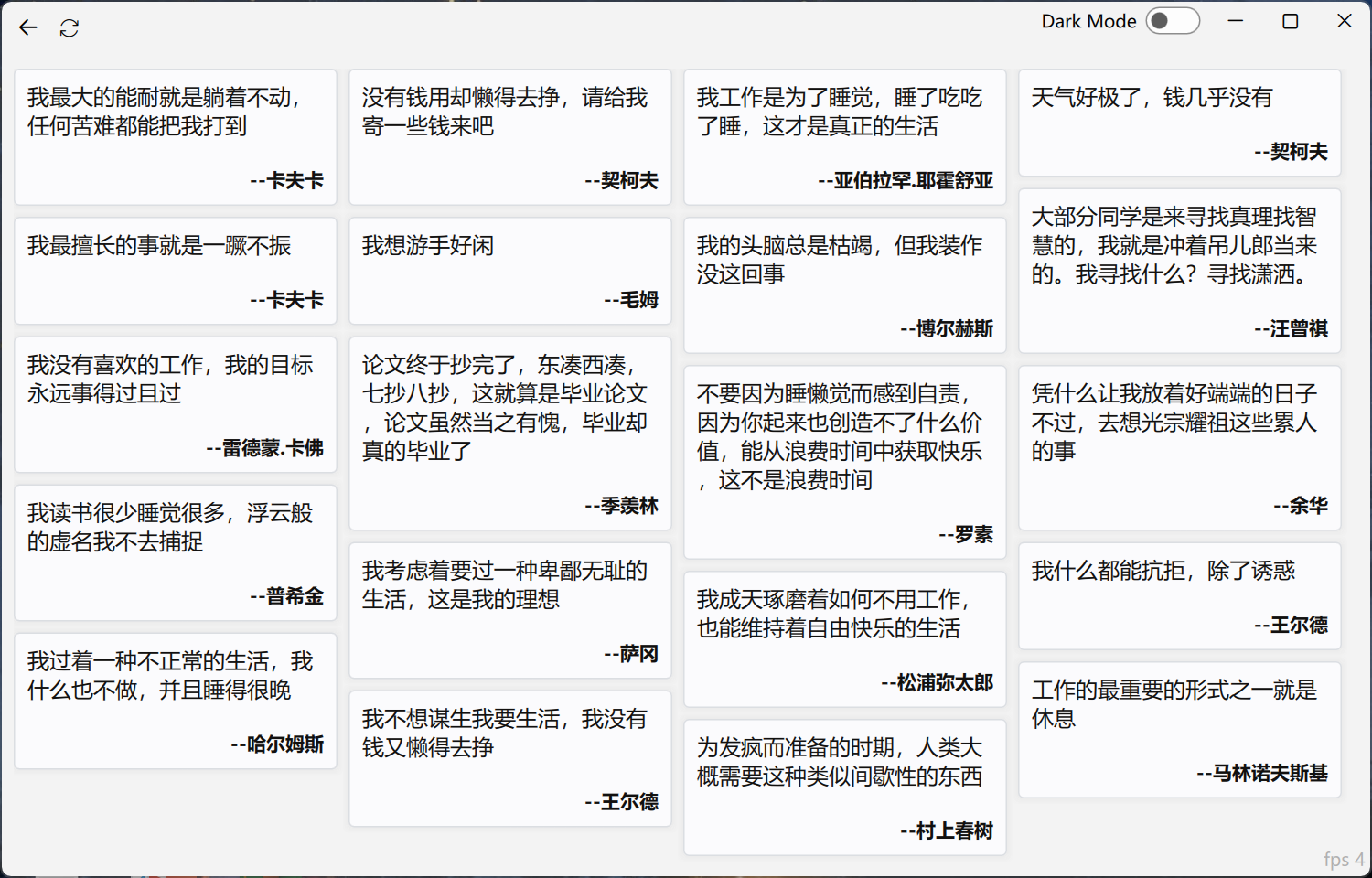Click the 季羡林 thesis quote card
The width and height of the screenshot is (1372, 878).
[509, 434]
